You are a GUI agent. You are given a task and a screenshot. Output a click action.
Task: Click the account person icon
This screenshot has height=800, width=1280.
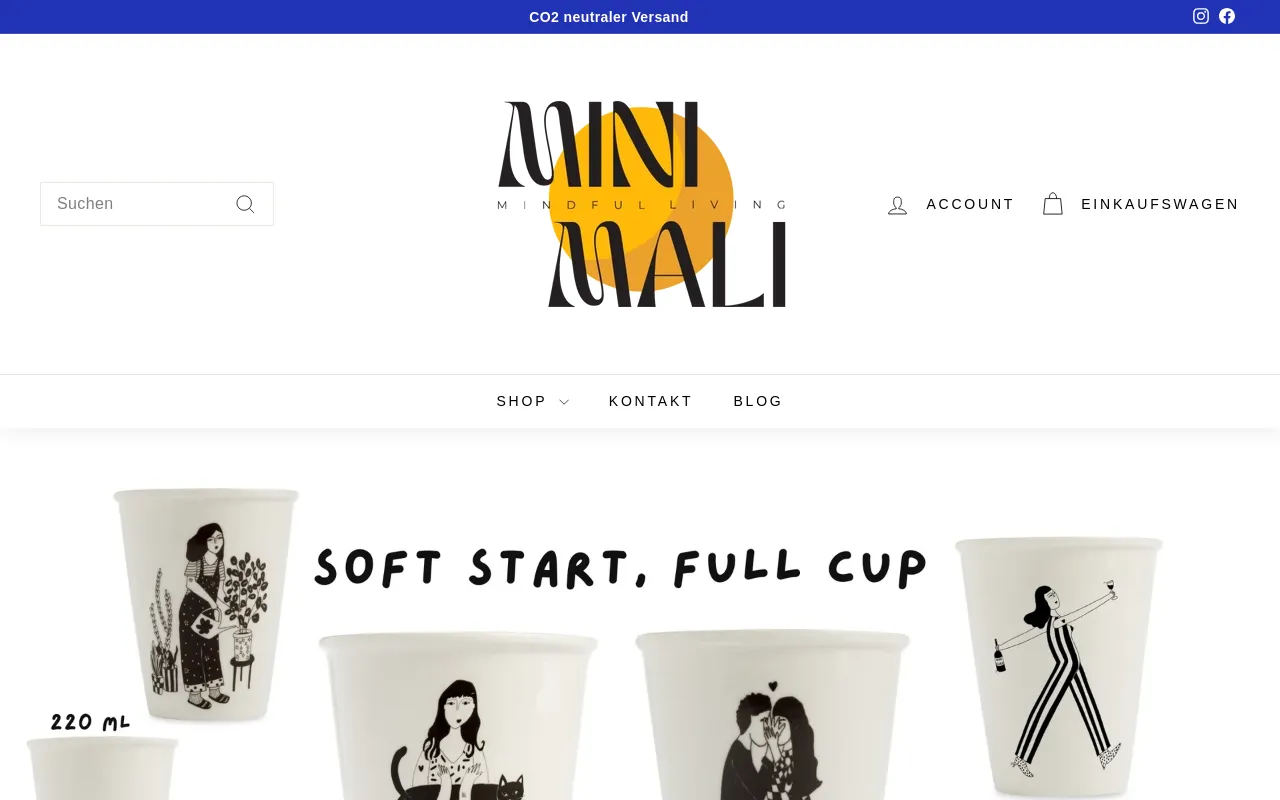pos(897,205)
